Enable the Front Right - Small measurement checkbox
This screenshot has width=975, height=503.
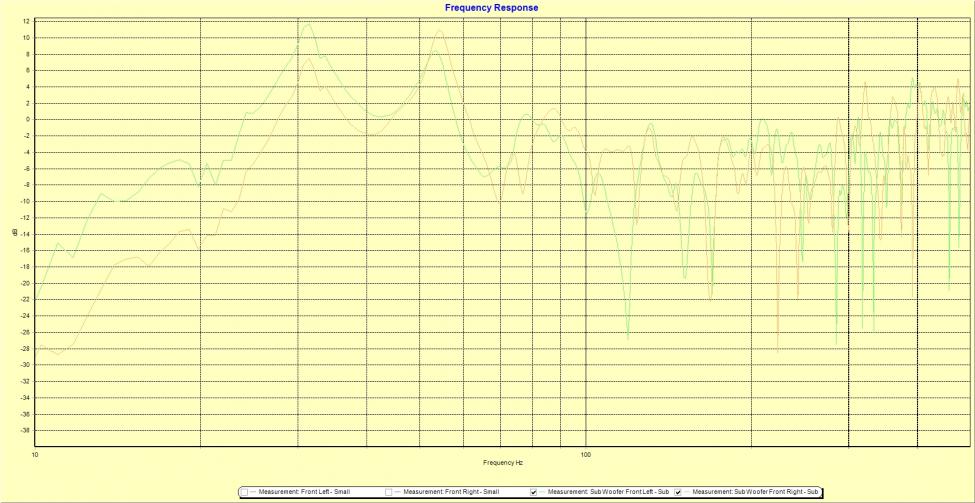click(388, 492)
